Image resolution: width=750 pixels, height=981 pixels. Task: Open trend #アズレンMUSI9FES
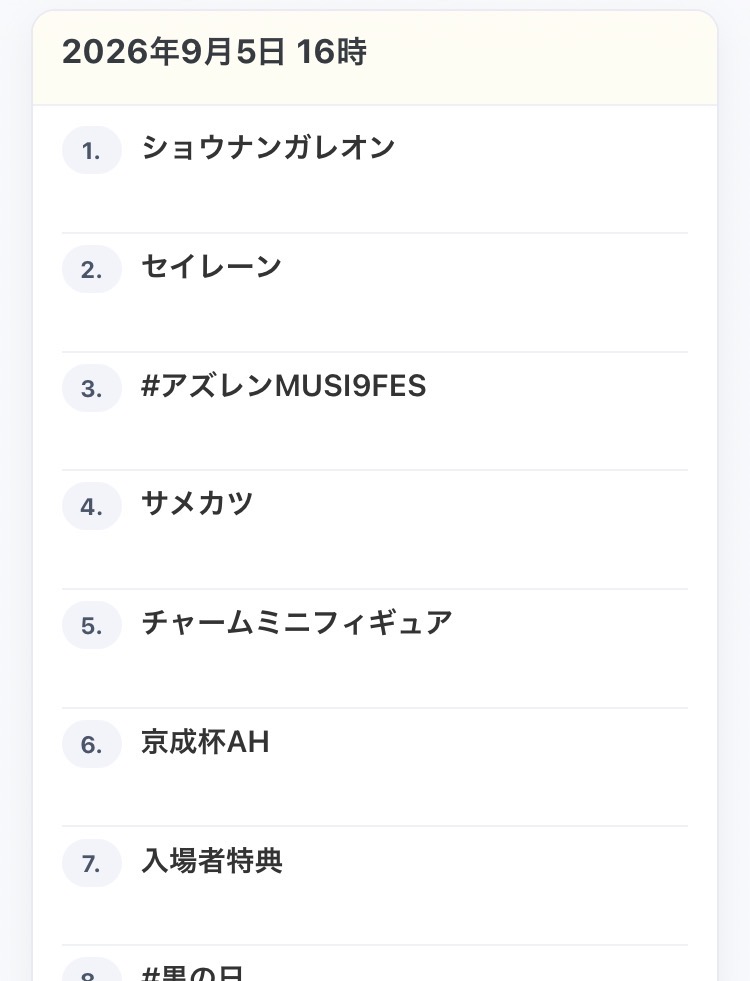[283, 386]
